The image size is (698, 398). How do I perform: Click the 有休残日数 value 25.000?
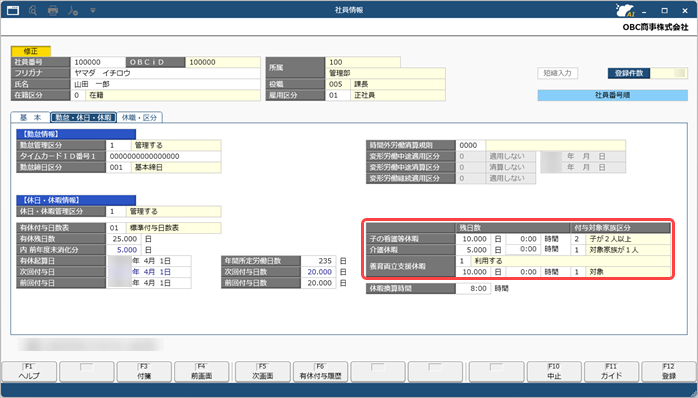point(123,239)
